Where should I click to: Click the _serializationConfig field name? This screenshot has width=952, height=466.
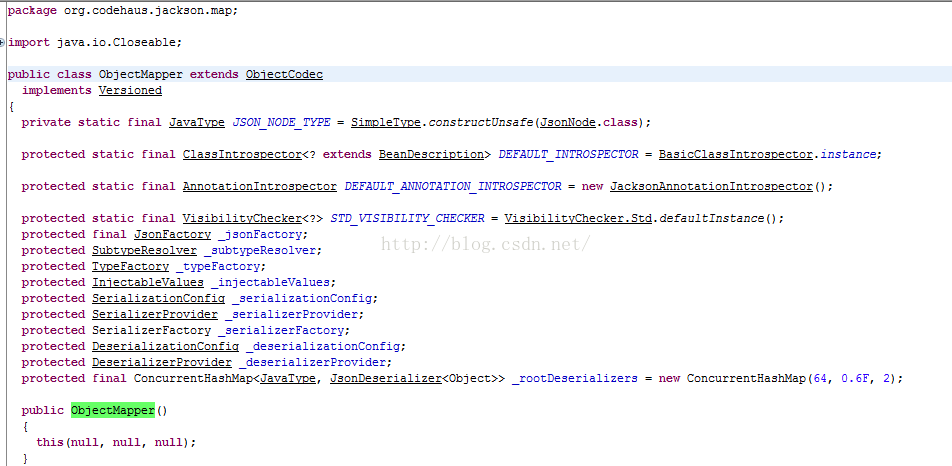click(x=302, y=299)
